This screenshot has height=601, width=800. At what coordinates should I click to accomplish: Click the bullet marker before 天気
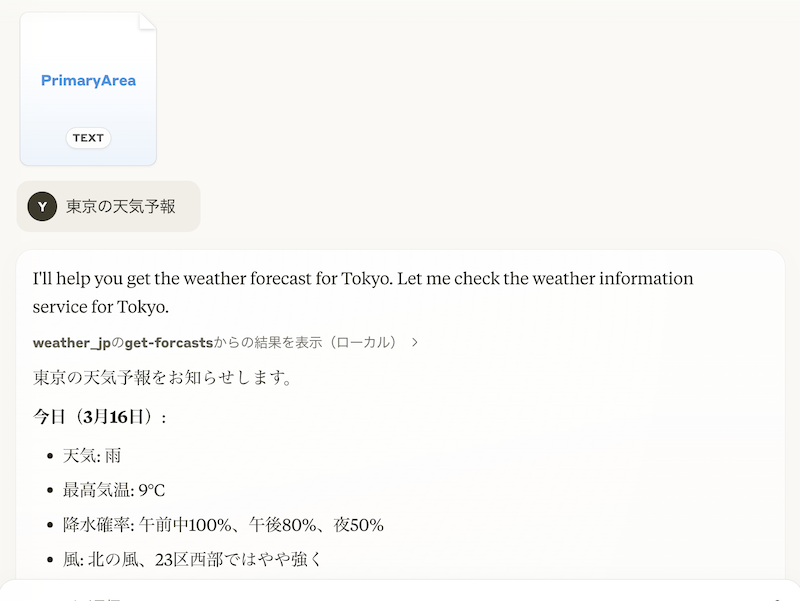point(50,456)
